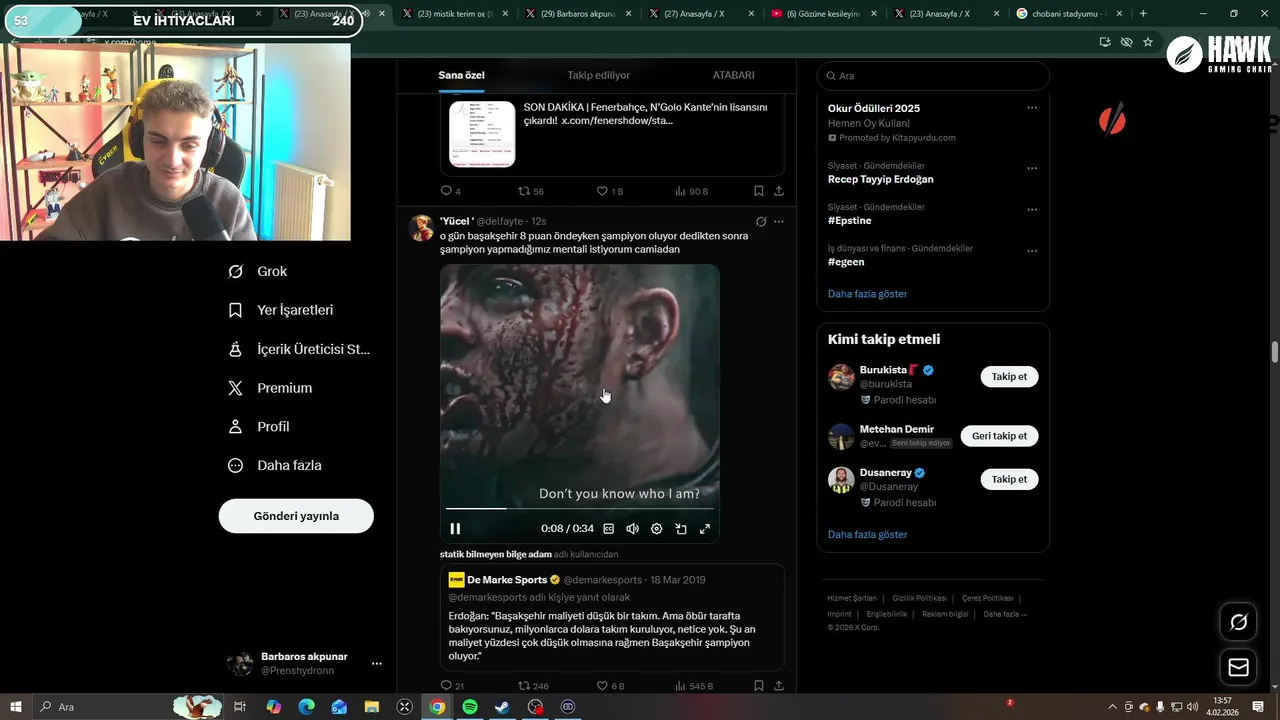Bookmark this page with star icon

click(x=1148, y=42)
